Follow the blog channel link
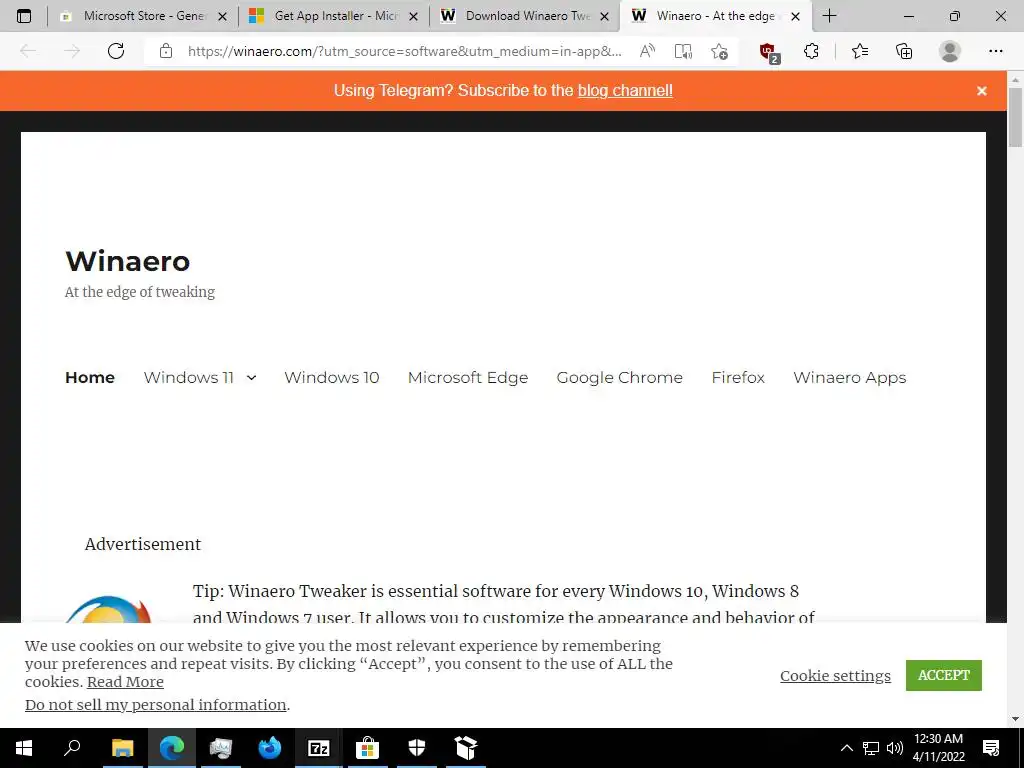This screenshot has width=1024, height=768. tap(625, 91)
